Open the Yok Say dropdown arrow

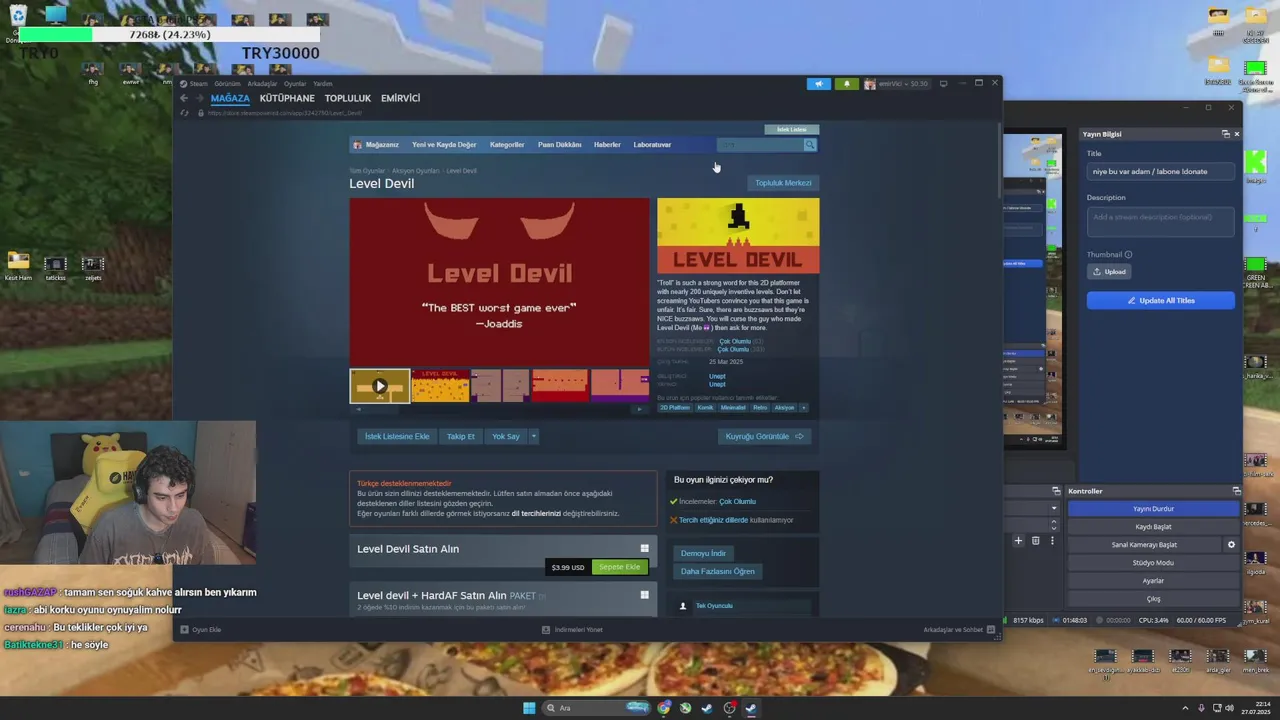[533, 436]
